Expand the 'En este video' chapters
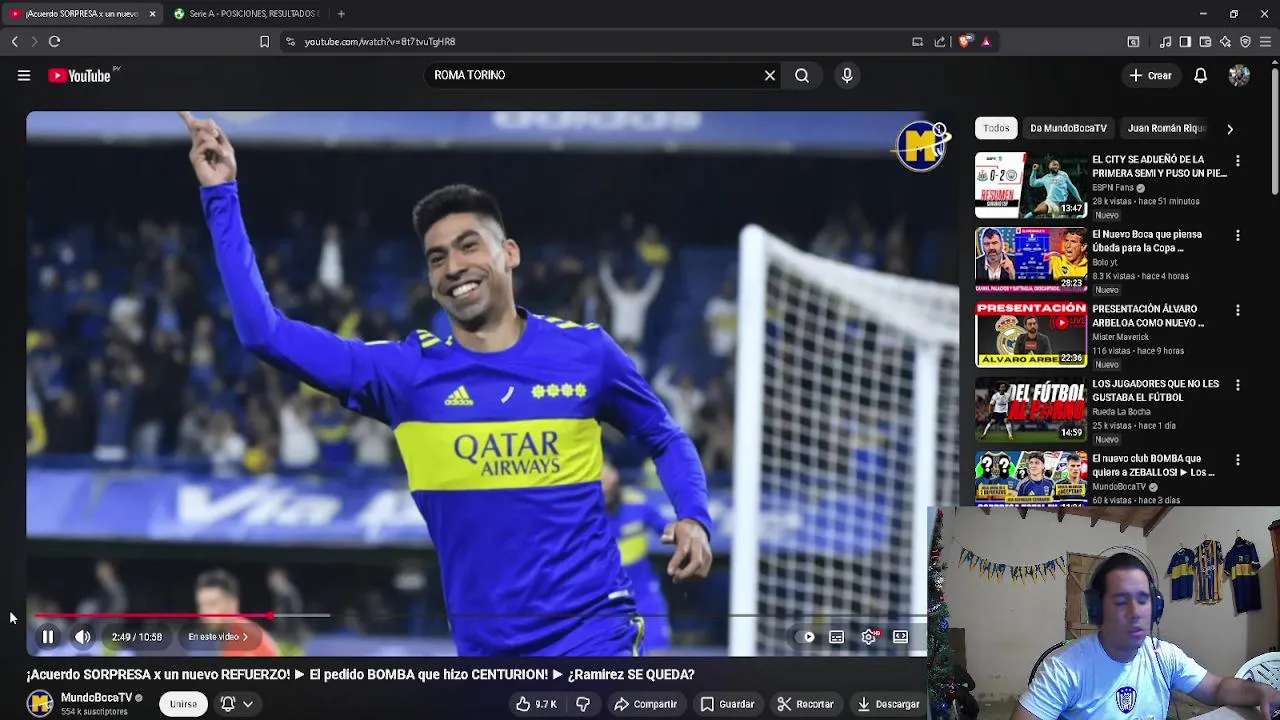The image size is (1280, 720). pyautogui.click(x=217, y=637)
